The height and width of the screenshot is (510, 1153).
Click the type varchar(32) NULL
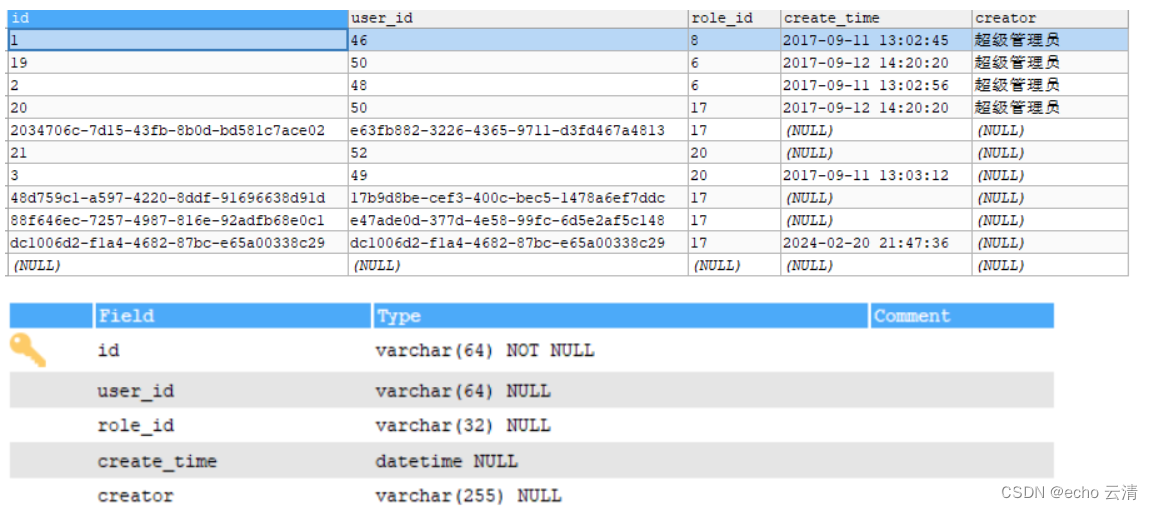pyautogui.click(x=463, y=425)
